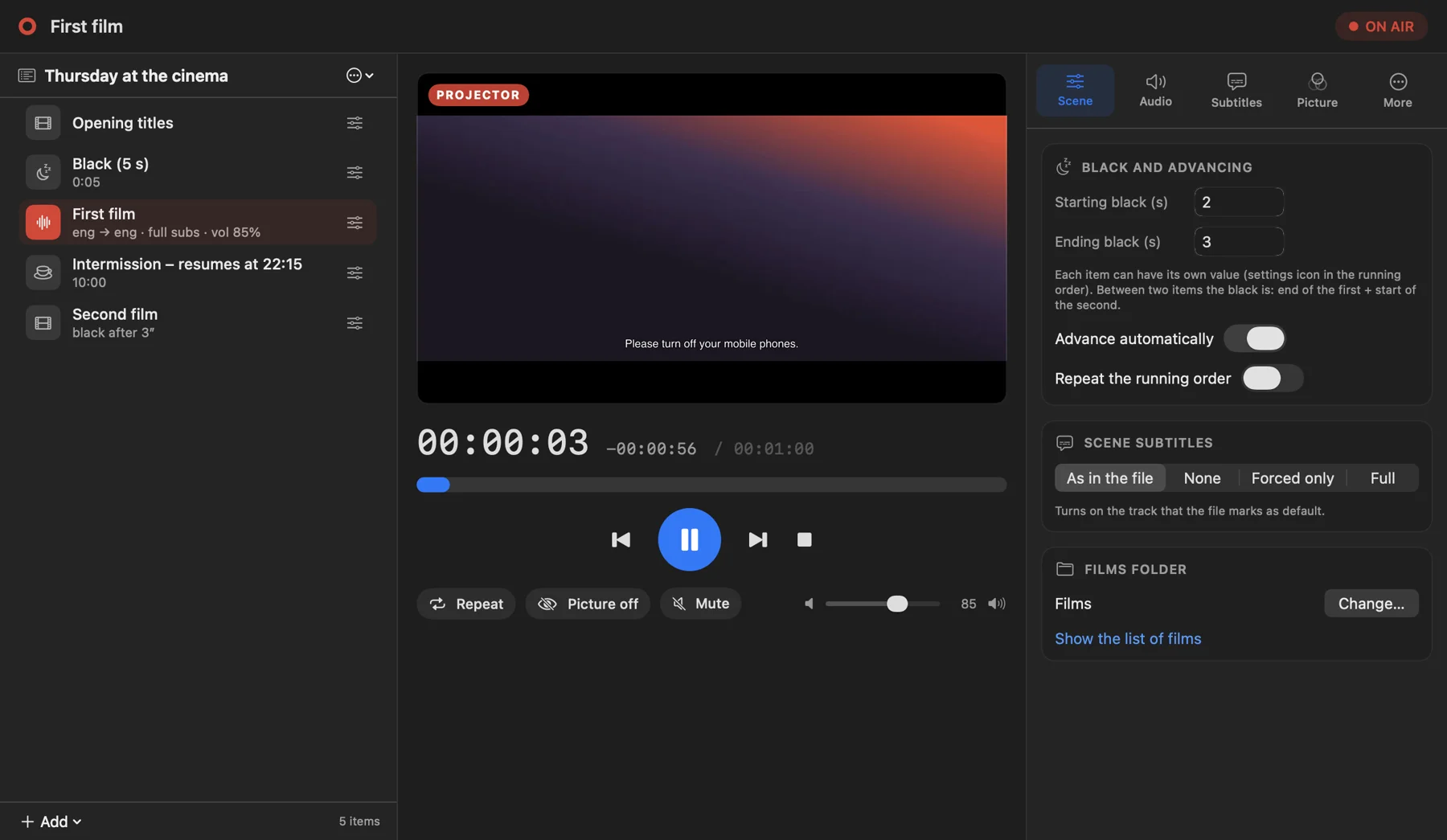Stop playback with the square button

click(804, 539)
